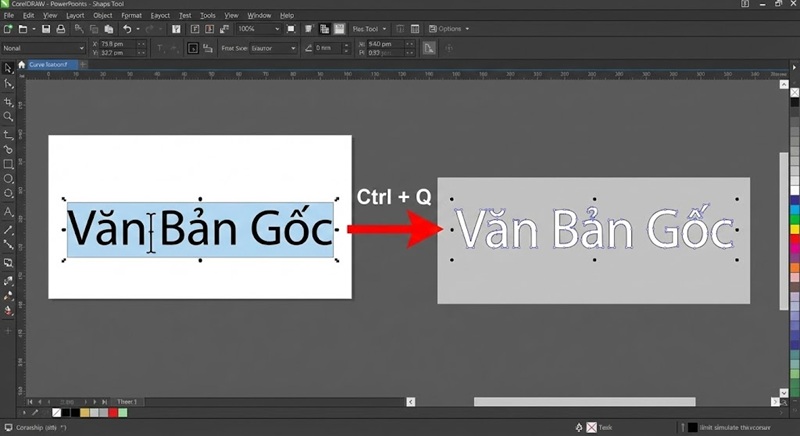Select the Interactive Fill tool
The image size is (800, 436).
tap(8, 311)
